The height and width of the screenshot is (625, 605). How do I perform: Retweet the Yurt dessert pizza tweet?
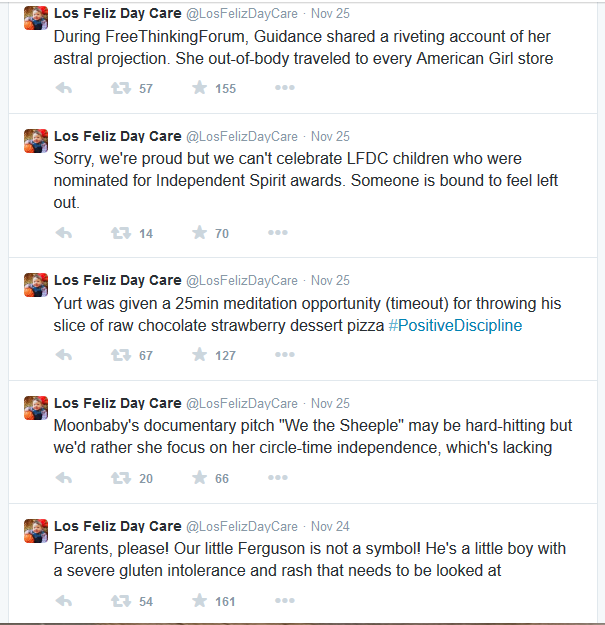point(121,355)
